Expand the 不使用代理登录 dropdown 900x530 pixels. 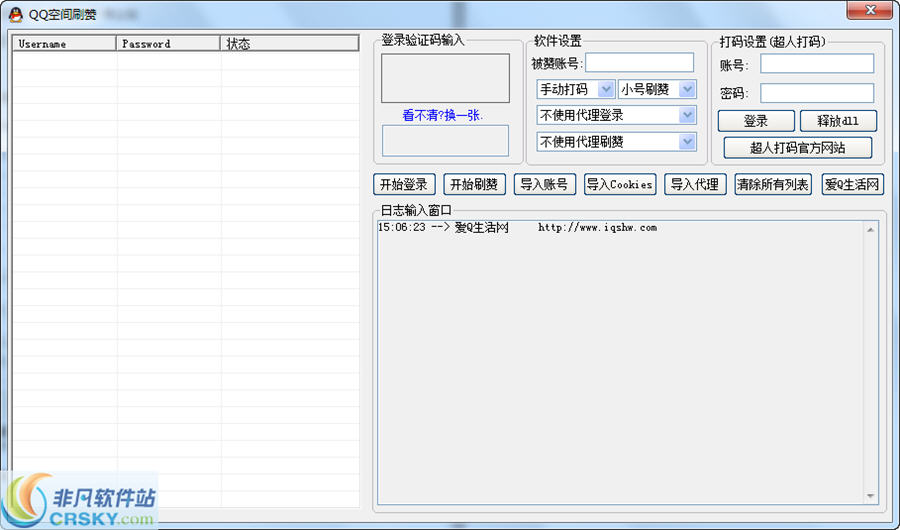coord(616,115)
